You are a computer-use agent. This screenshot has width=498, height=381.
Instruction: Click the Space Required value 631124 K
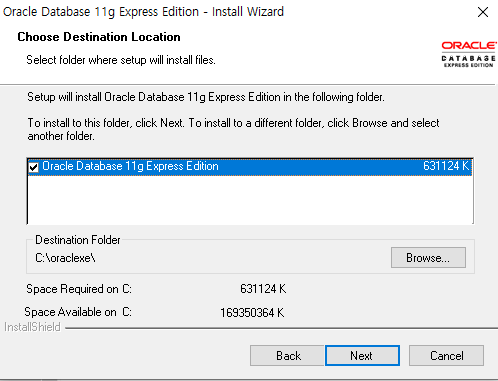[263, 289]
